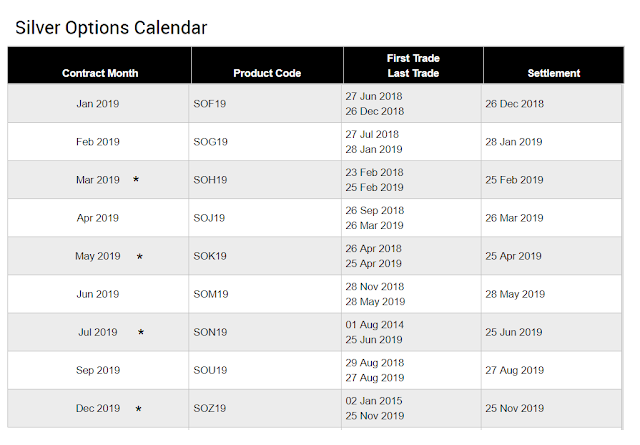Select the Apr 2019 contract month
Image resolution: width=640 pixels, height=445 pixels.
click(98, 218)
